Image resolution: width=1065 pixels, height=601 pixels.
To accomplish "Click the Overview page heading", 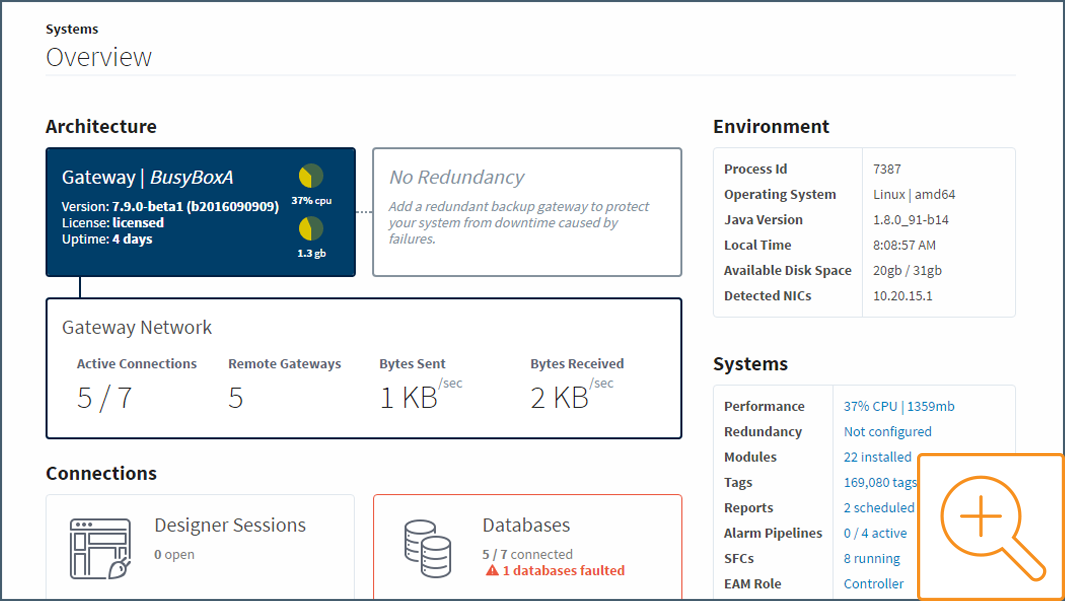I will click(99, 57).
